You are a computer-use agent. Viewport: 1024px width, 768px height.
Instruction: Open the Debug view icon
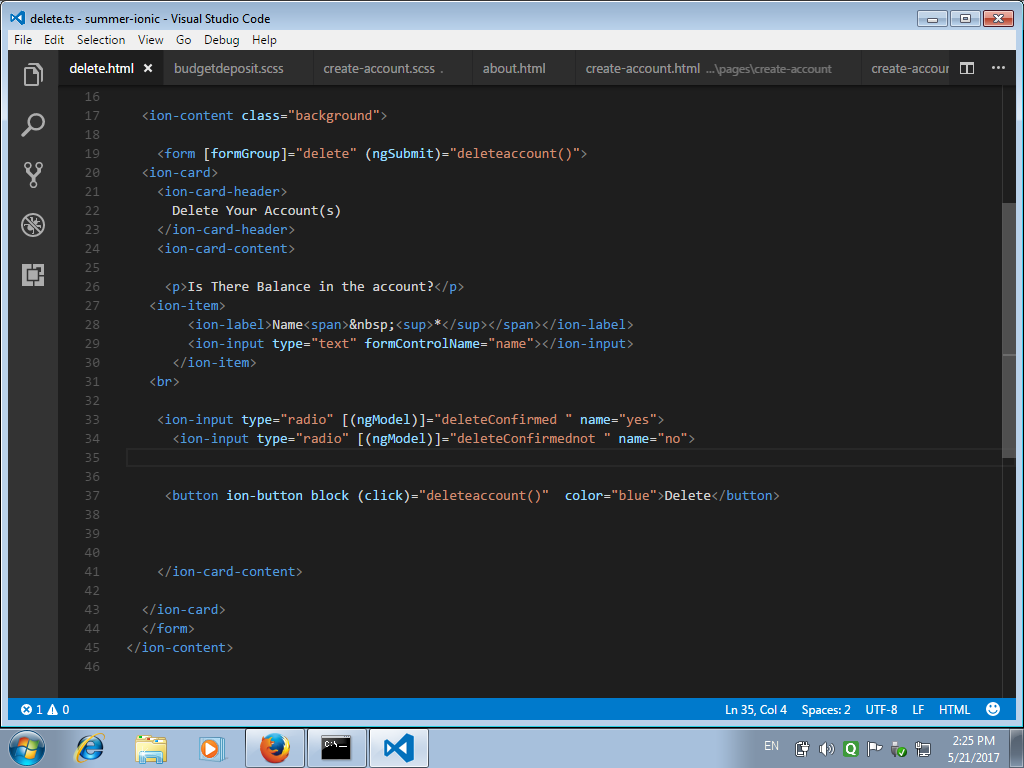point(33,225)
